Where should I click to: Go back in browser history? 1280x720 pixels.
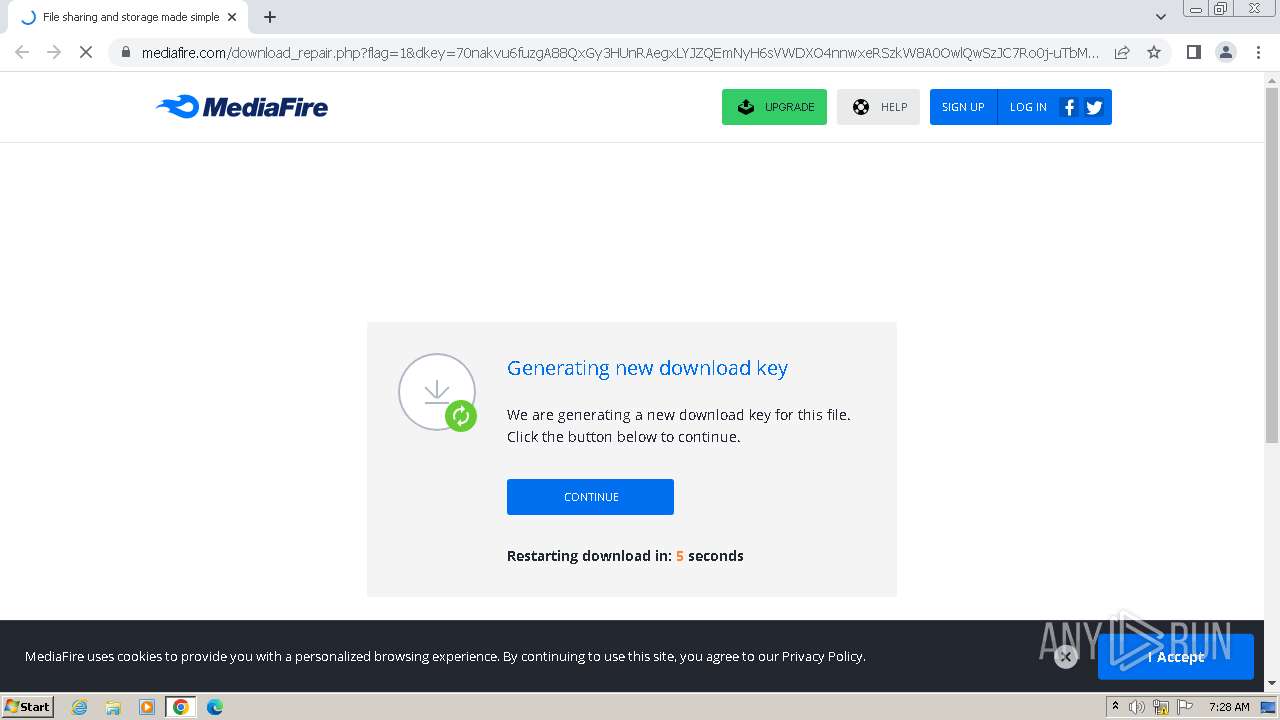(22, 52)
